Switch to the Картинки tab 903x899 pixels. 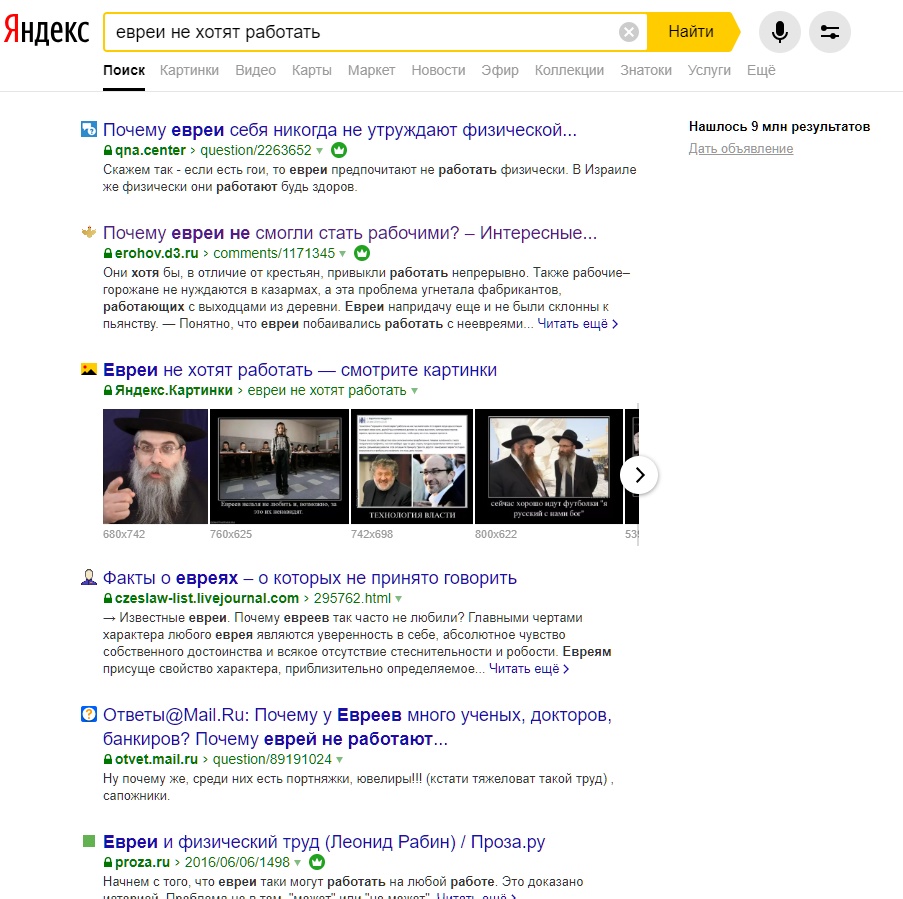[189, 70]
